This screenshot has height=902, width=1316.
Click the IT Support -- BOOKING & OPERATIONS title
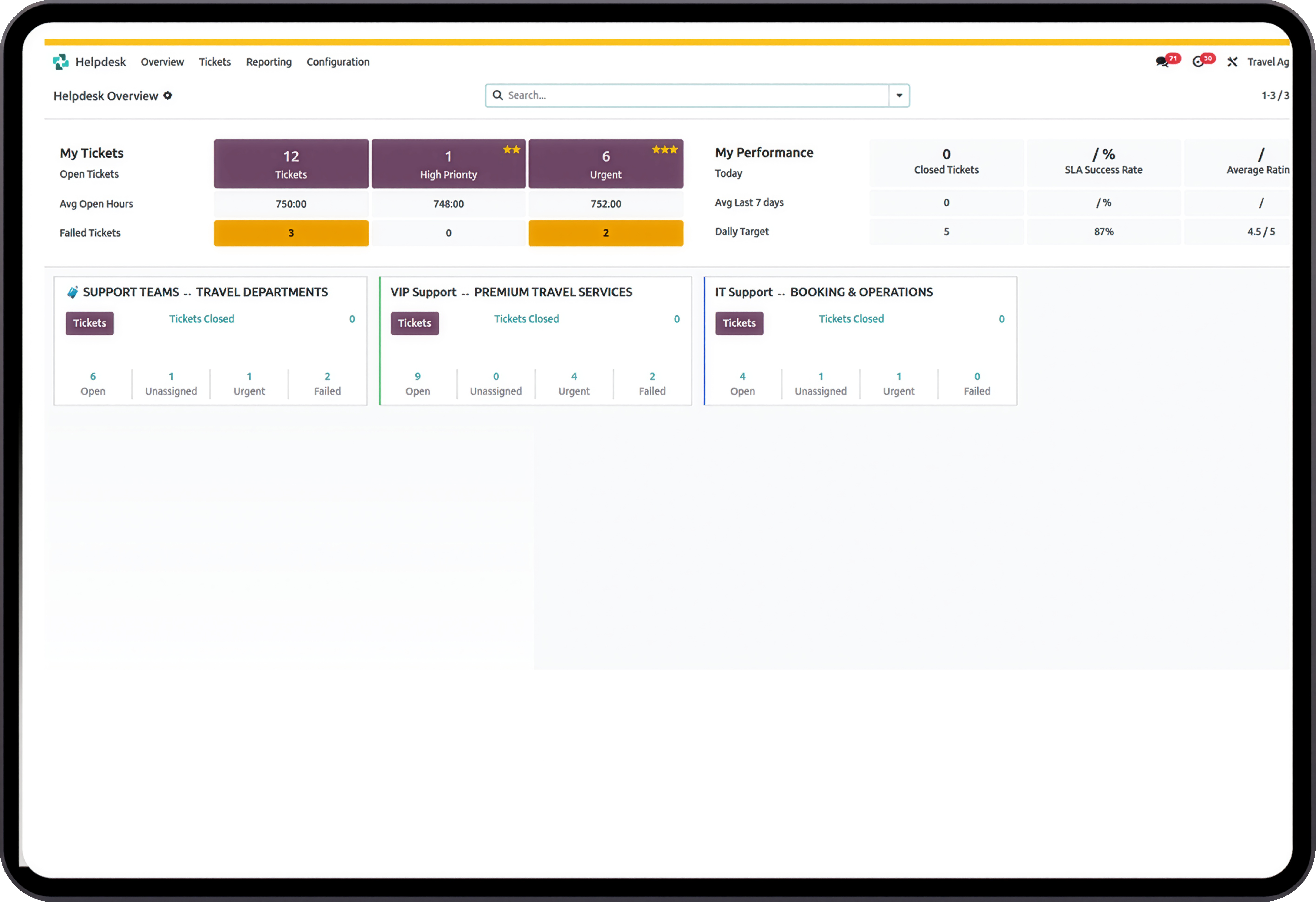824,292
